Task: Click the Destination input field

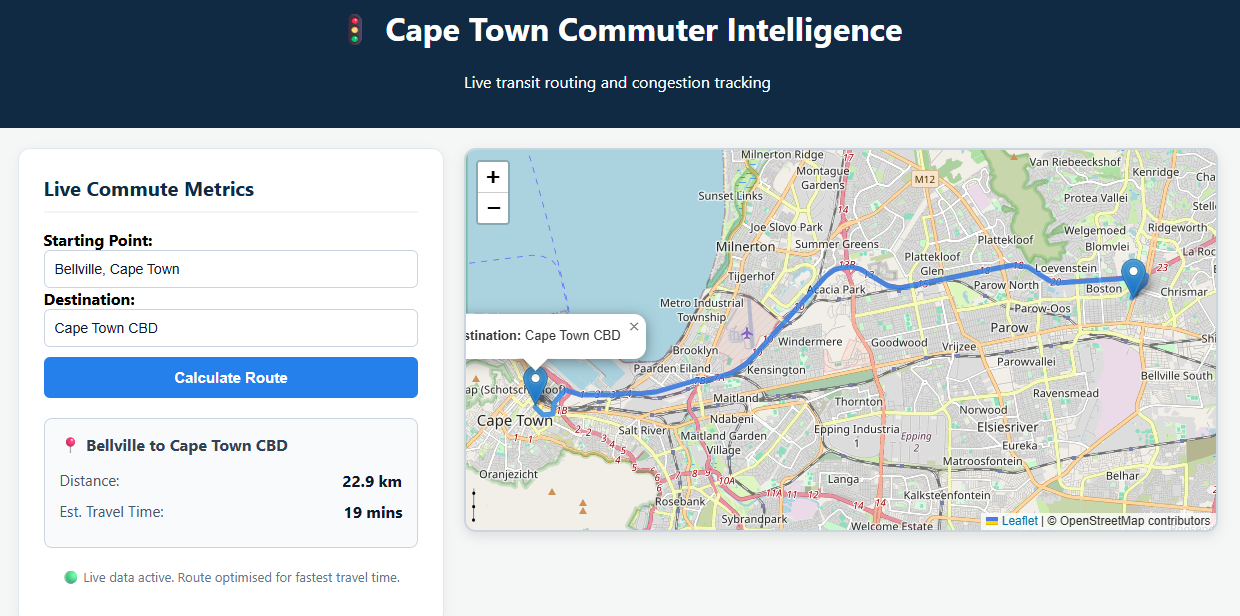Action: [x=230, y=328]
